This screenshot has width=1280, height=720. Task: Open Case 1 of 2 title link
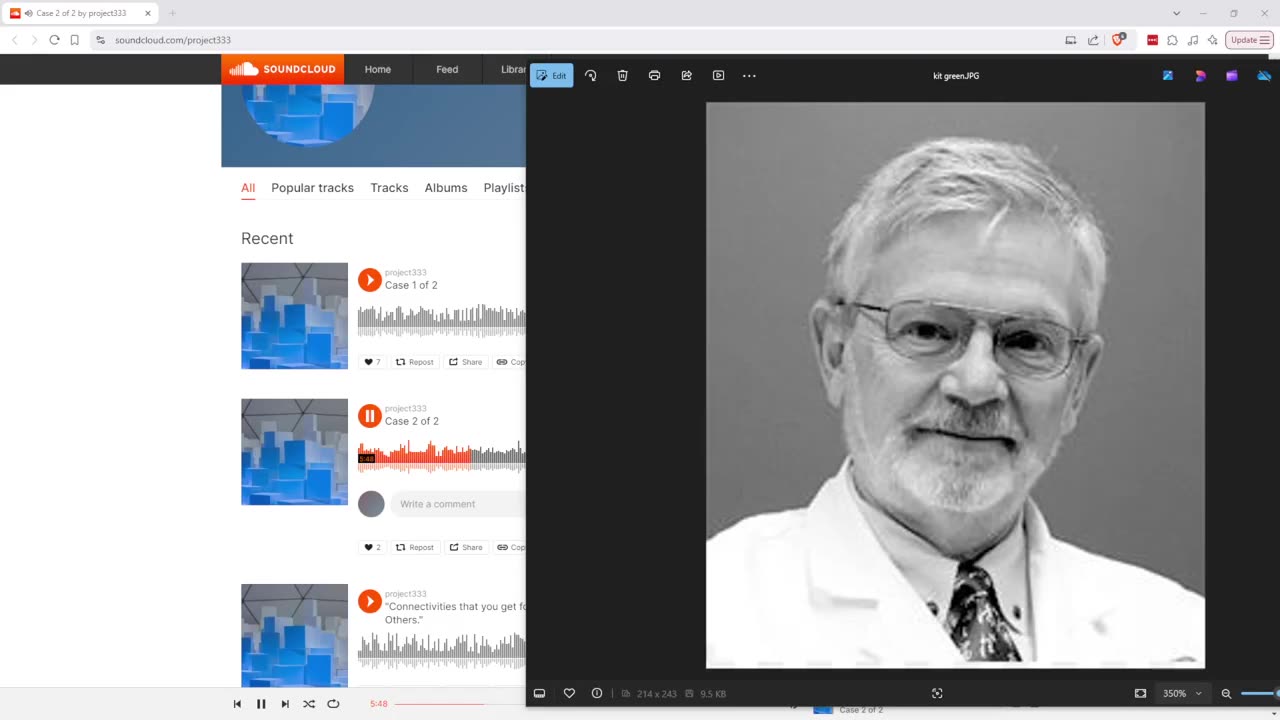[x=411, y=285]
